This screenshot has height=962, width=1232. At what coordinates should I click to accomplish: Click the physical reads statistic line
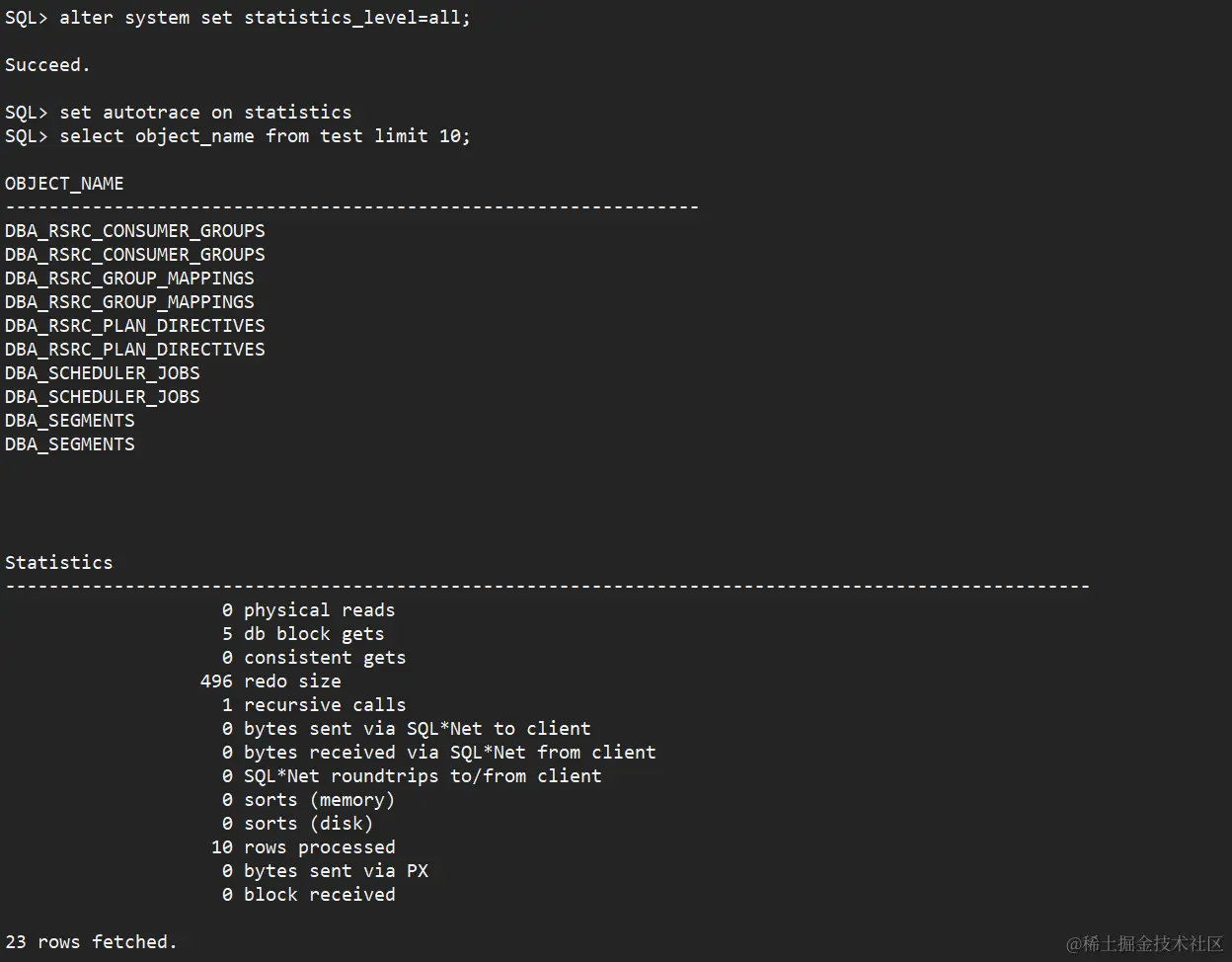[x=319, y=610]
